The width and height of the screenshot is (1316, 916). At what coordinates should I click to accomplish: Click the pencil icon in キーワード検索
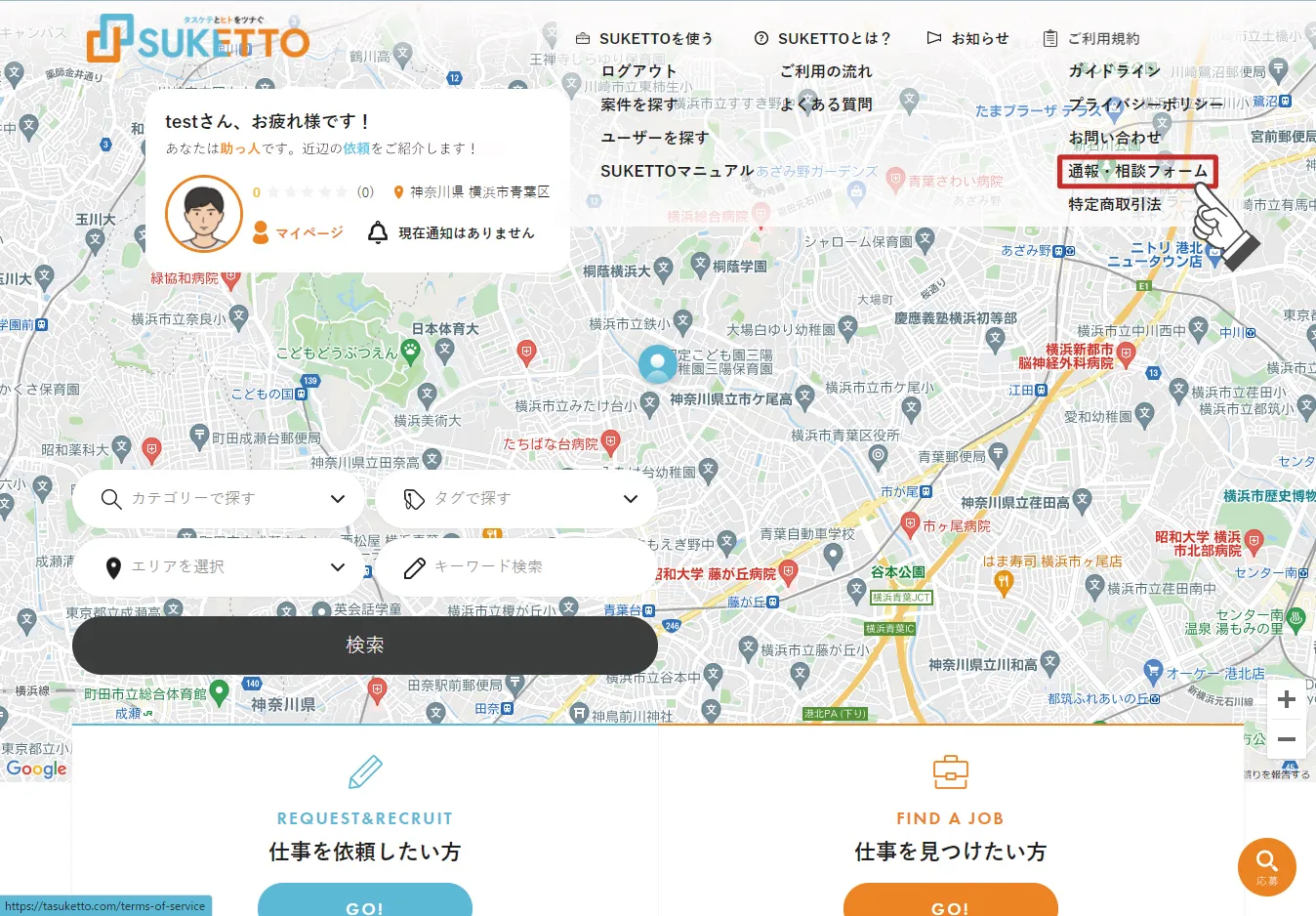[x=414, y=567]
